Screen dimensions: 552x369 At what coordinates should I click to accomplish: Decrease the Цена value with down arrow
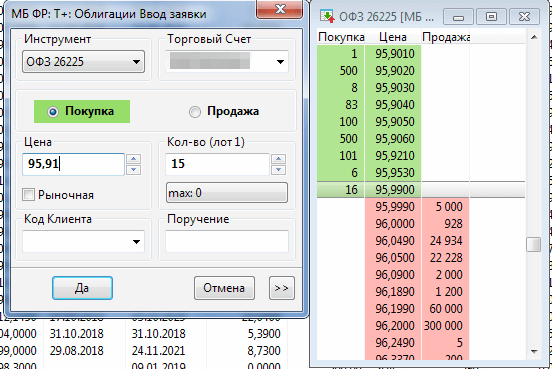133,170
